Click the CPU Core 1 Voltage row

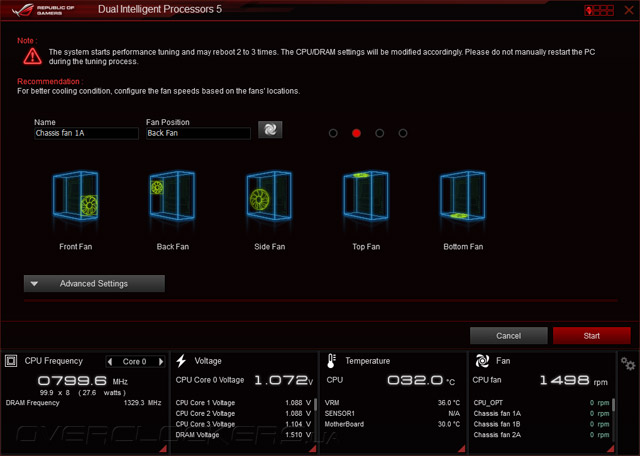(x=243, y=403)
